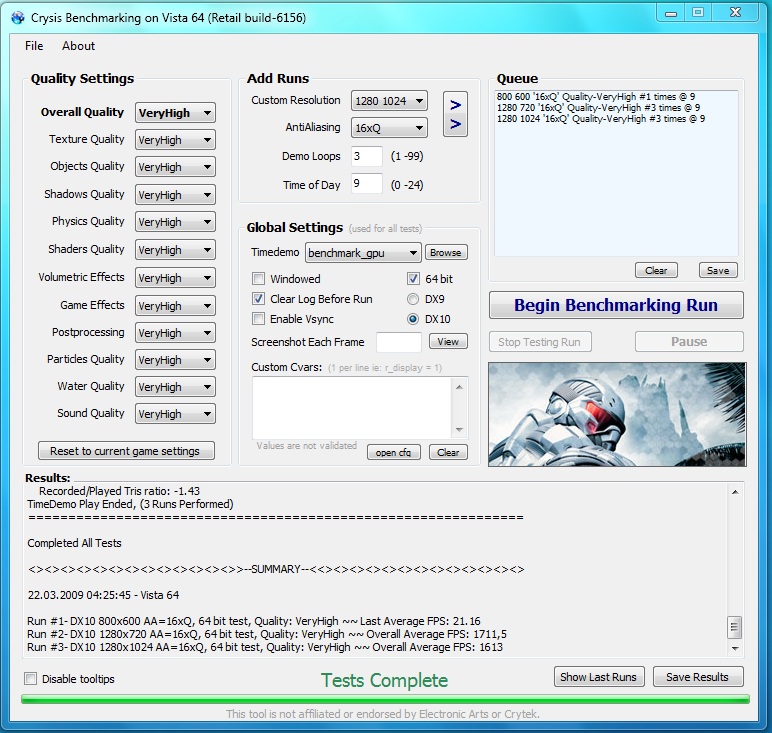The image size is (772, 733).
Task: Click the green progress bar
Action: pyautogui.click(x=385, y=699)
